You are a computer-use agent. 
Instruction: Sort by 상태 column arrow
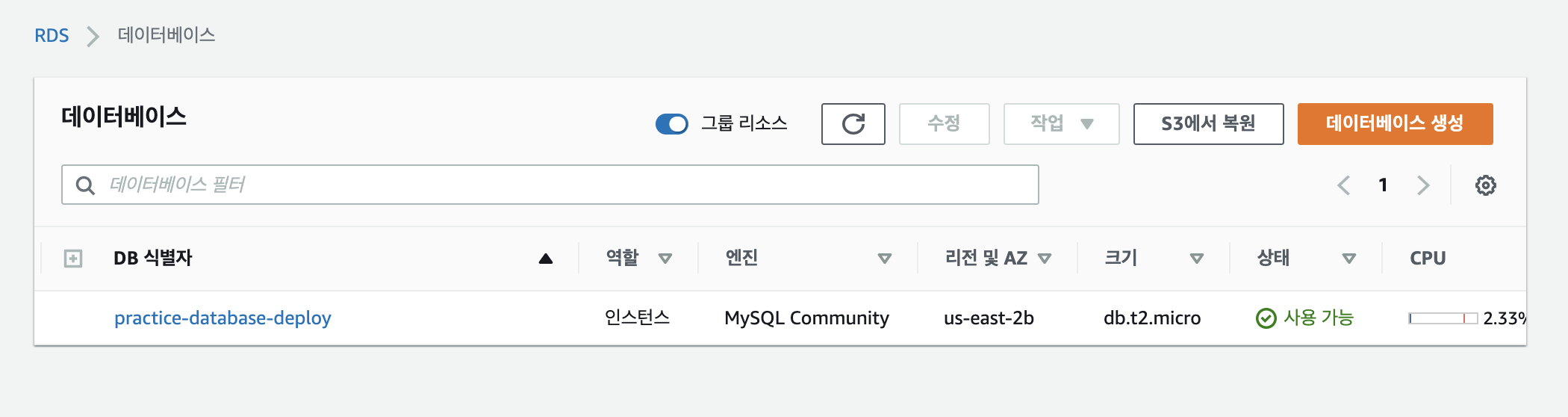(1349, 259)
